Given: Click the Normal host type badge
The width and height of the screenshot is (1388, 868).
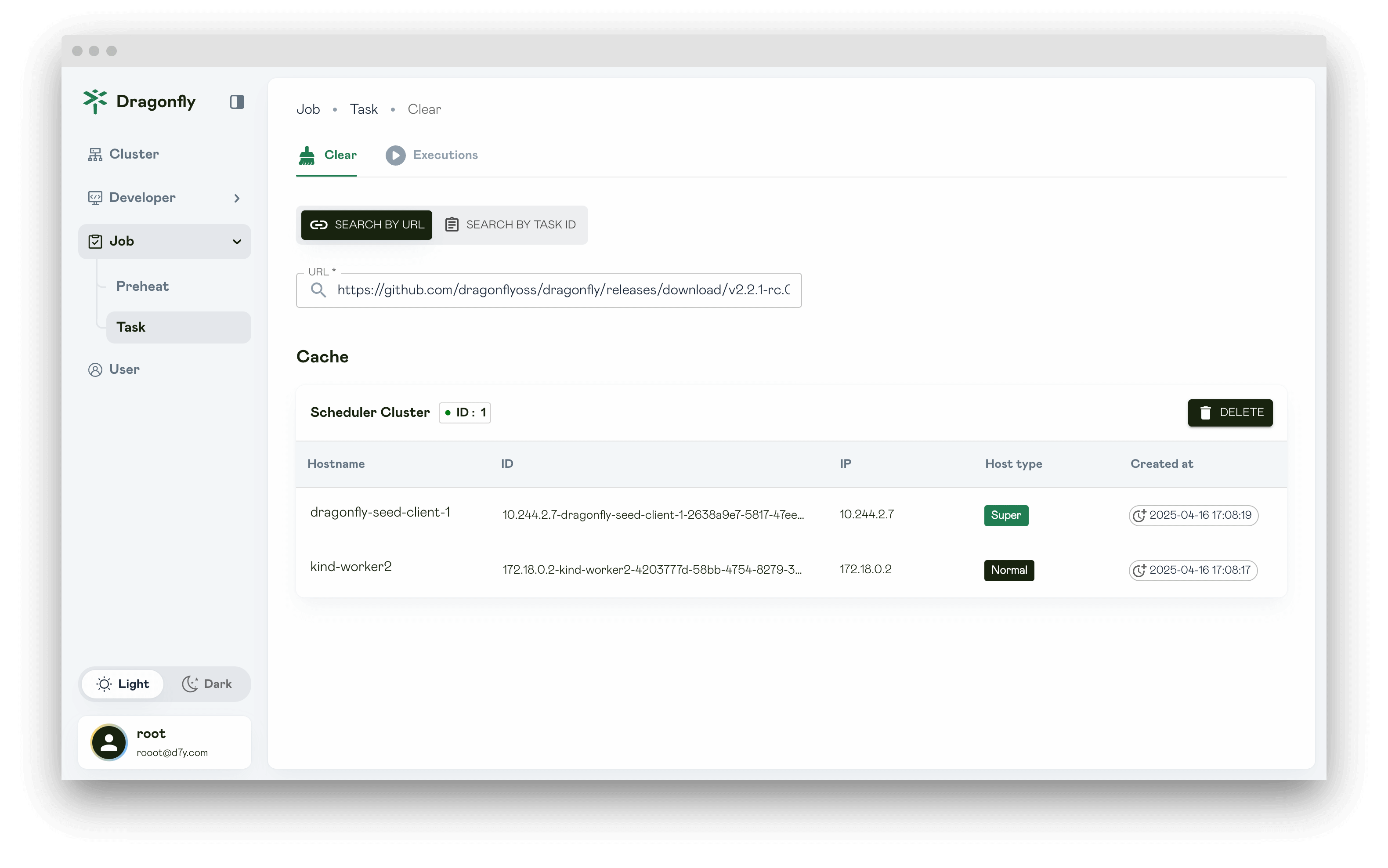Looking at the screenshot, I should pyautogui.click(x=1009, y=571).
